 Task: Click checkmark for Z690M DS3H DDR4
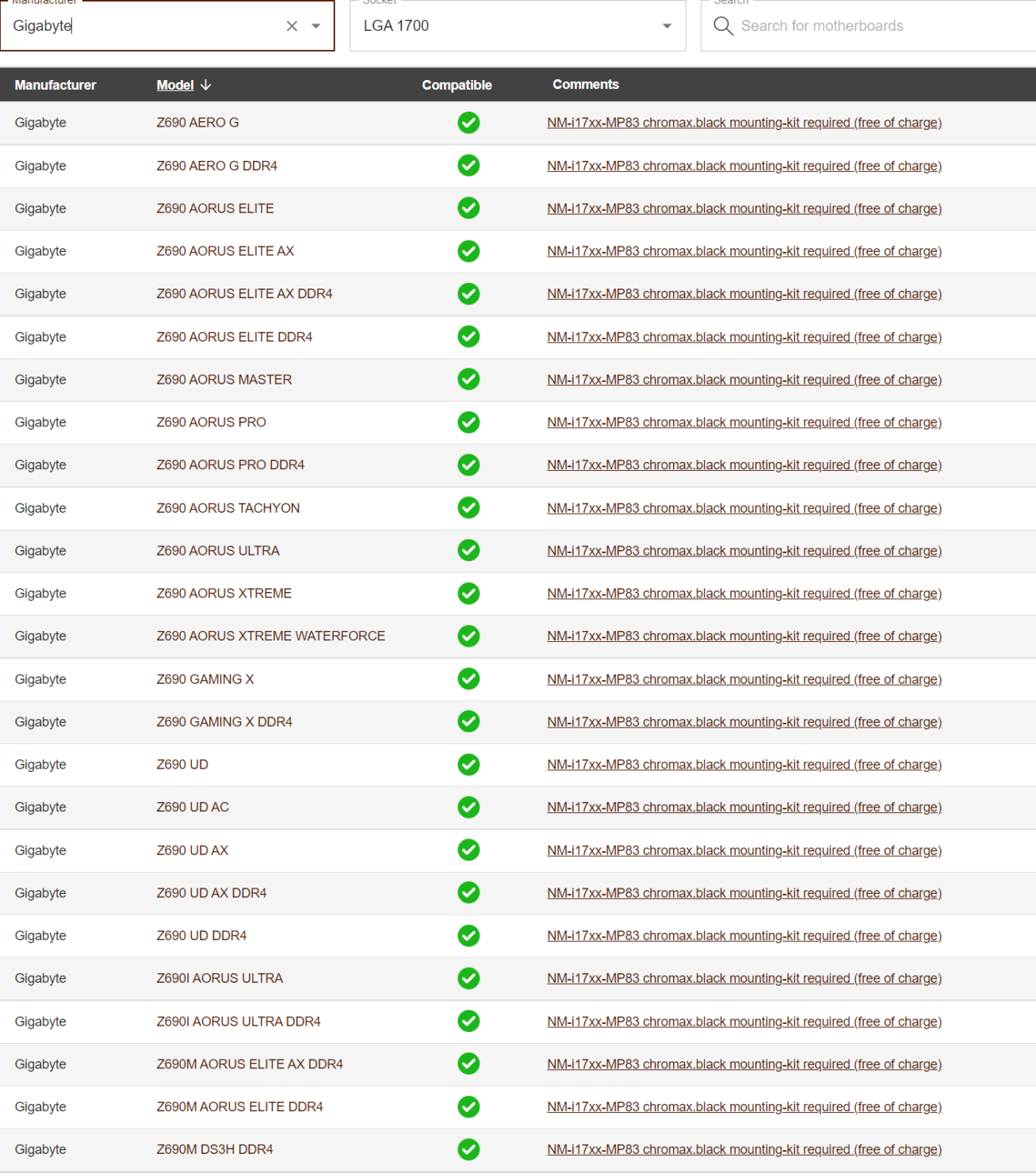coord(468,1150)
